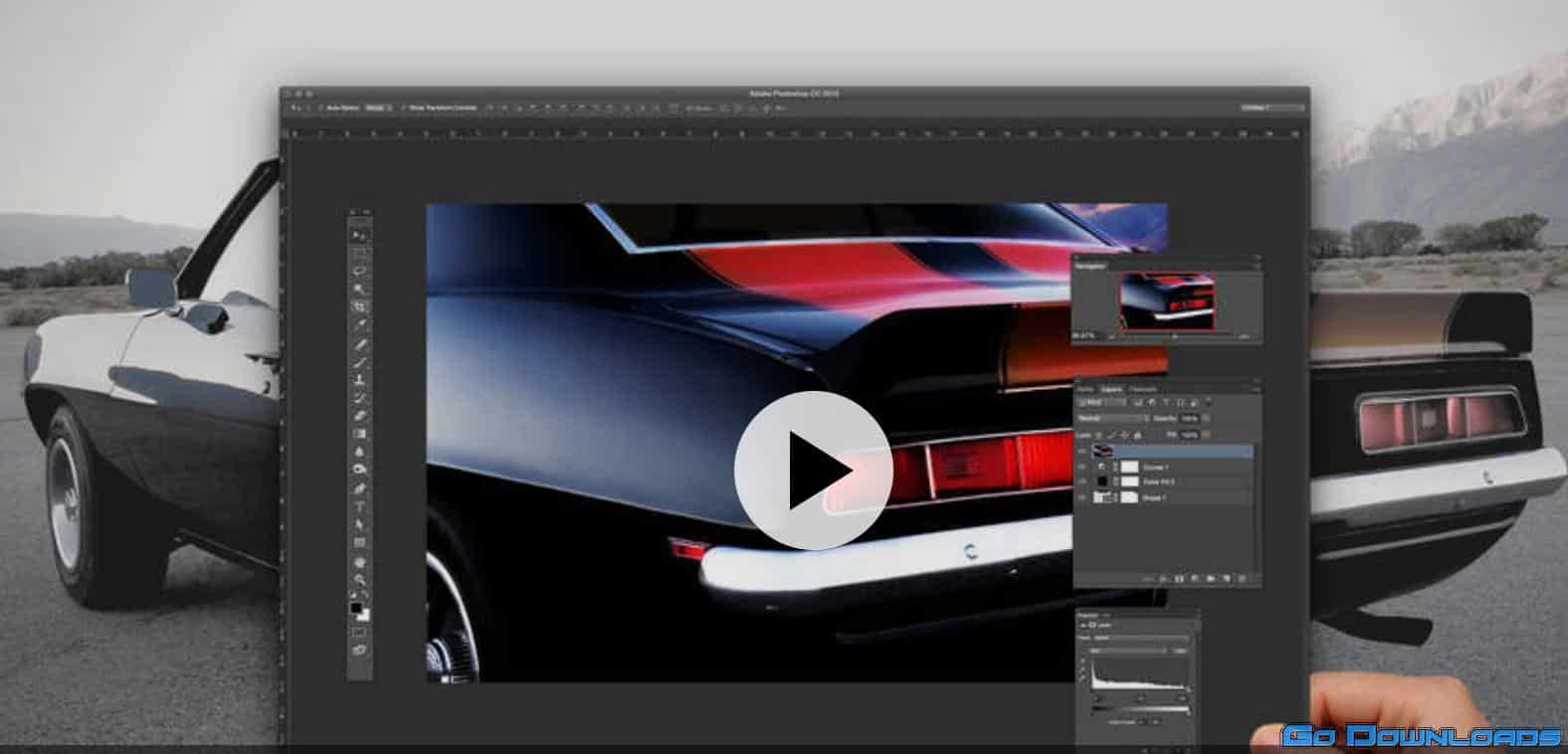This screenshot has height=754, width=1568.
Task: Hide the Curves 1 layer visibility eye
Action: [1082, 467]
